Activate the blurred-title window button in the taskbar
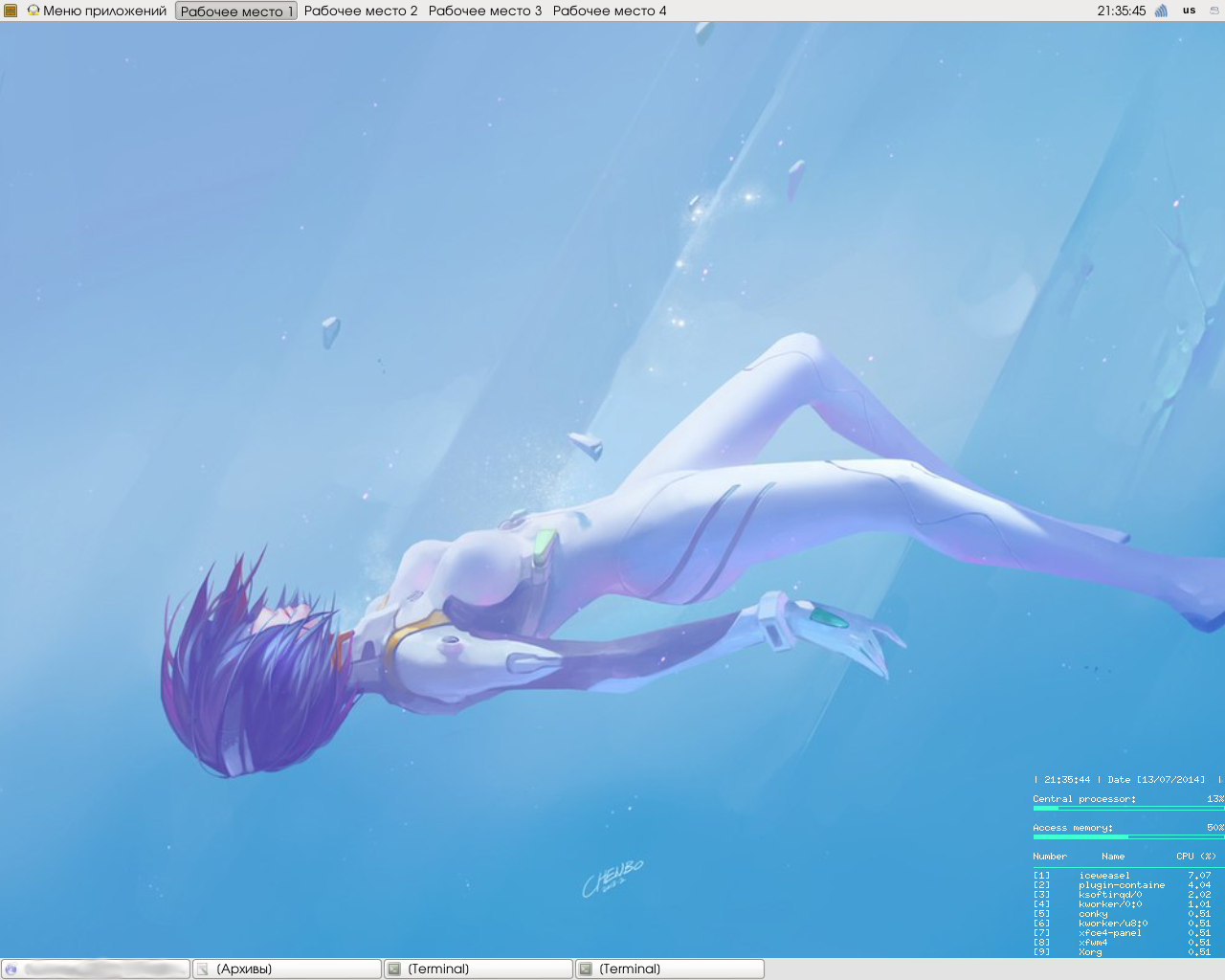 coord(96,969)
